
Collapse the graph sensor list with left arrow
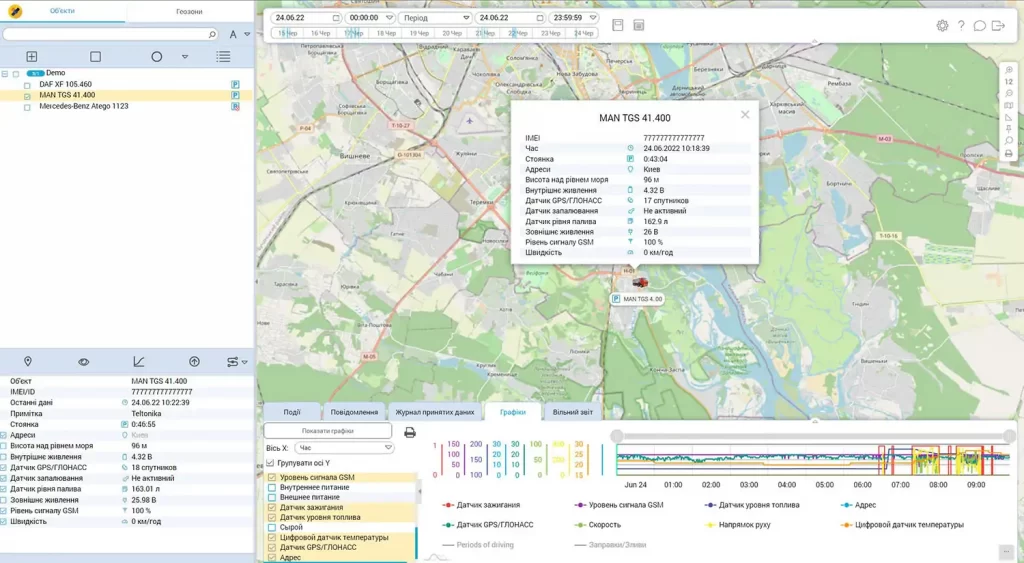pyautogui.click(x=420, y=491)
